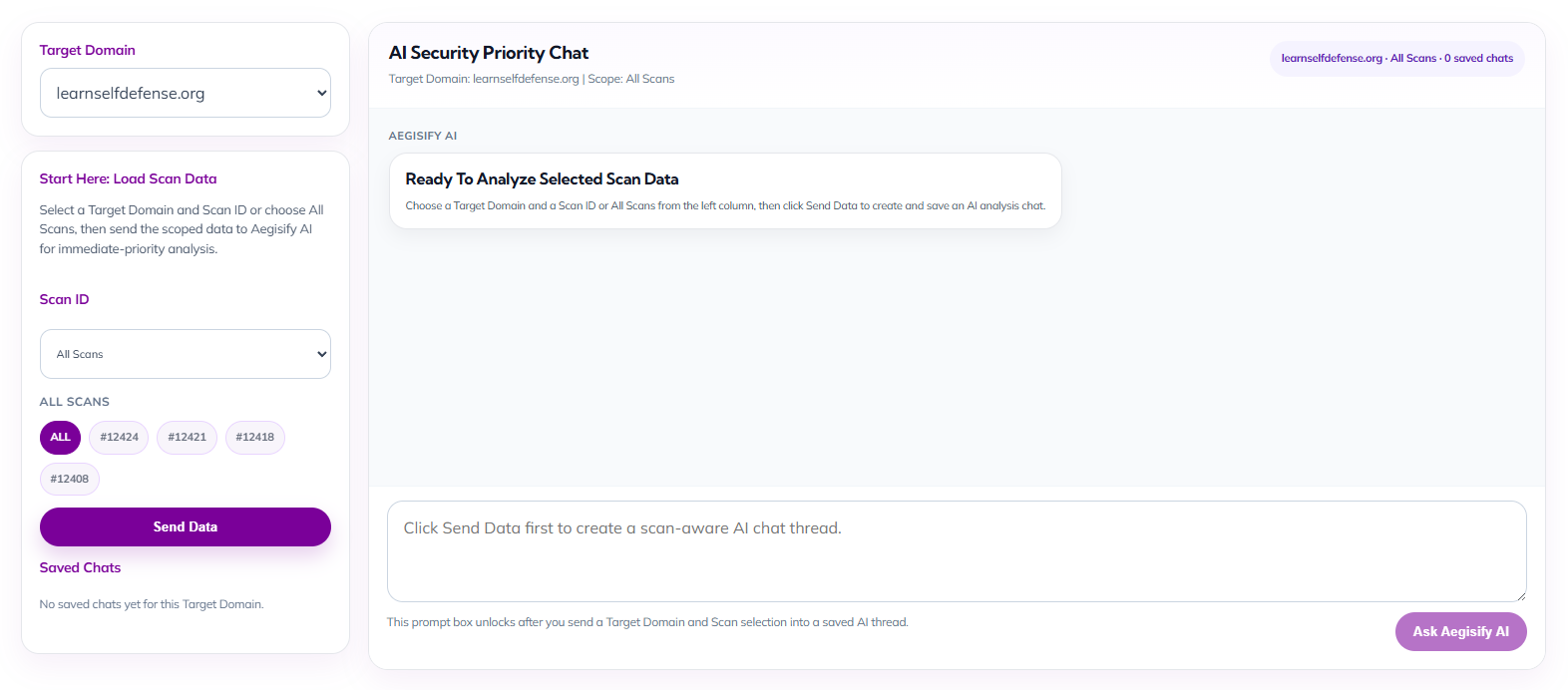Screen dimensions: 1568x690
Task: Pick scan chip #12418
Action: (x=254, y=437)
